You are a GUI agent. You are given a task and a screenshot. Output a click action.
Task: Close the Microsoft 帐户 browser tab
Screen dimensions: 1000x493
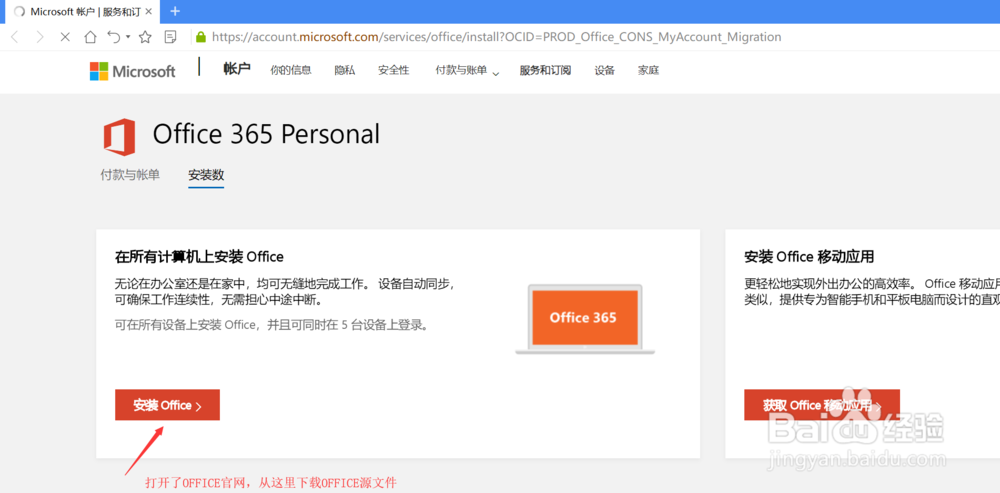(149, 11)
